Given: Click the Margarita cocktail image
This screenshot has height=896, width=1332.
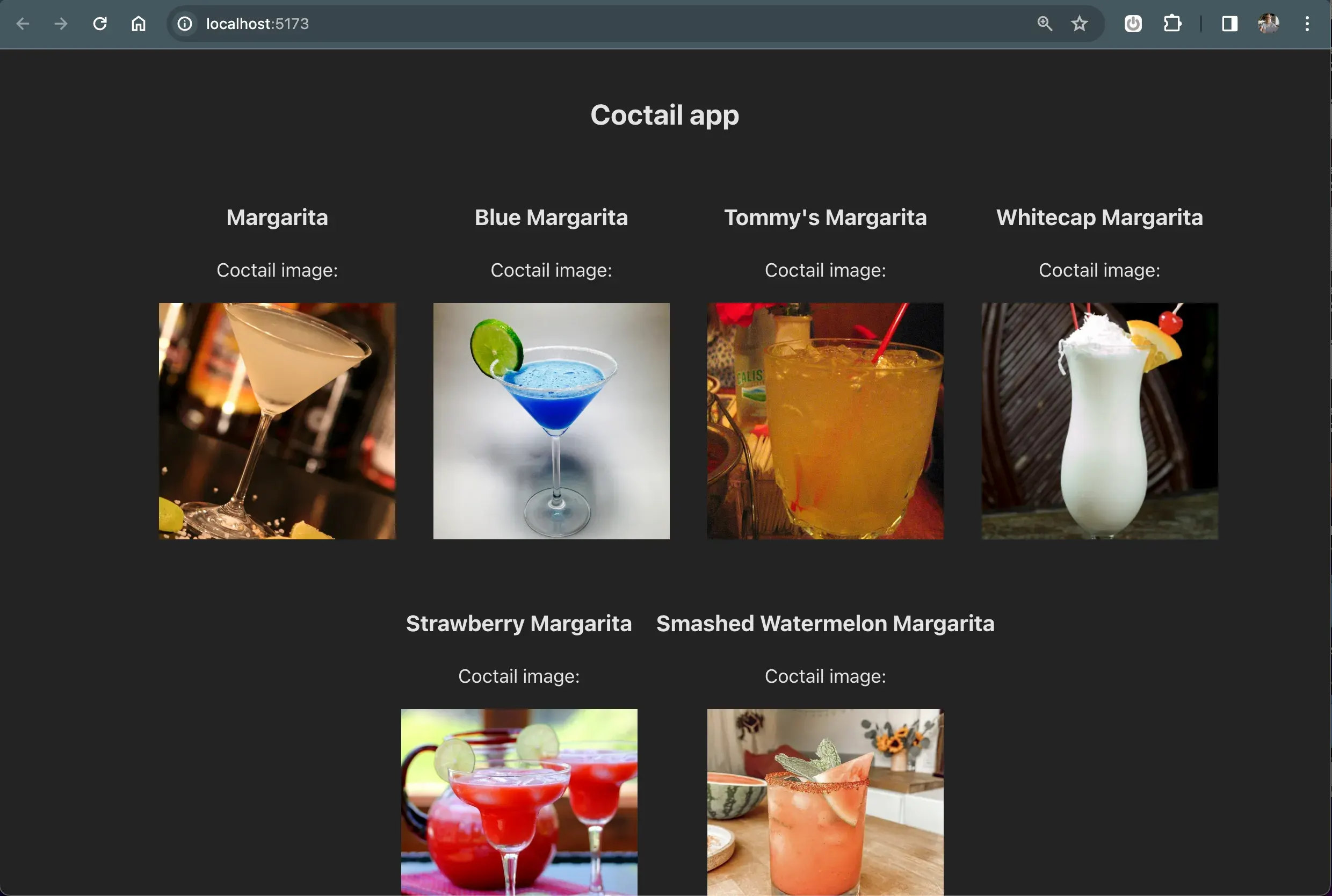Looking at the screenshot, I should (x=277, y=421).
